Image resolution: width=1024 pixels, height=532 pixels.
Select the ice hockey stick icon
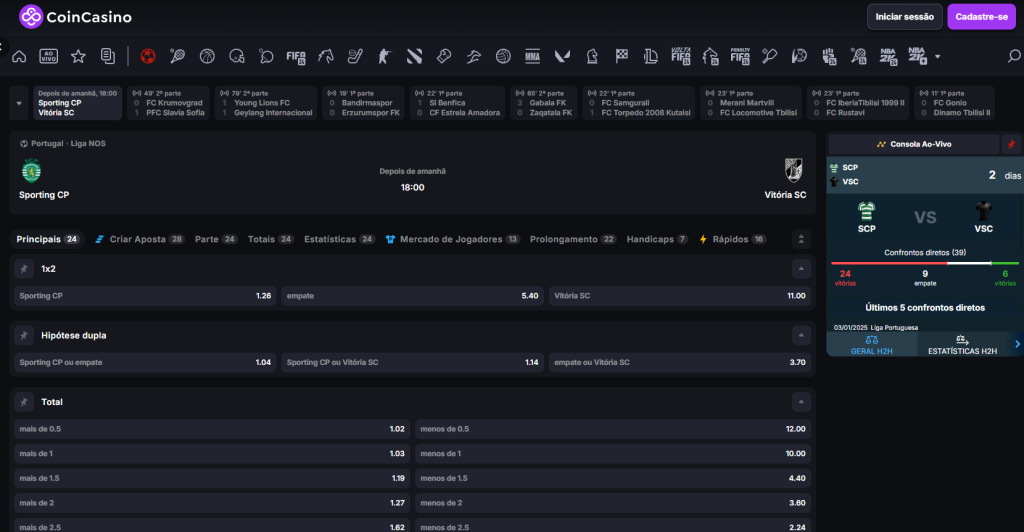(x=355, y=57)
